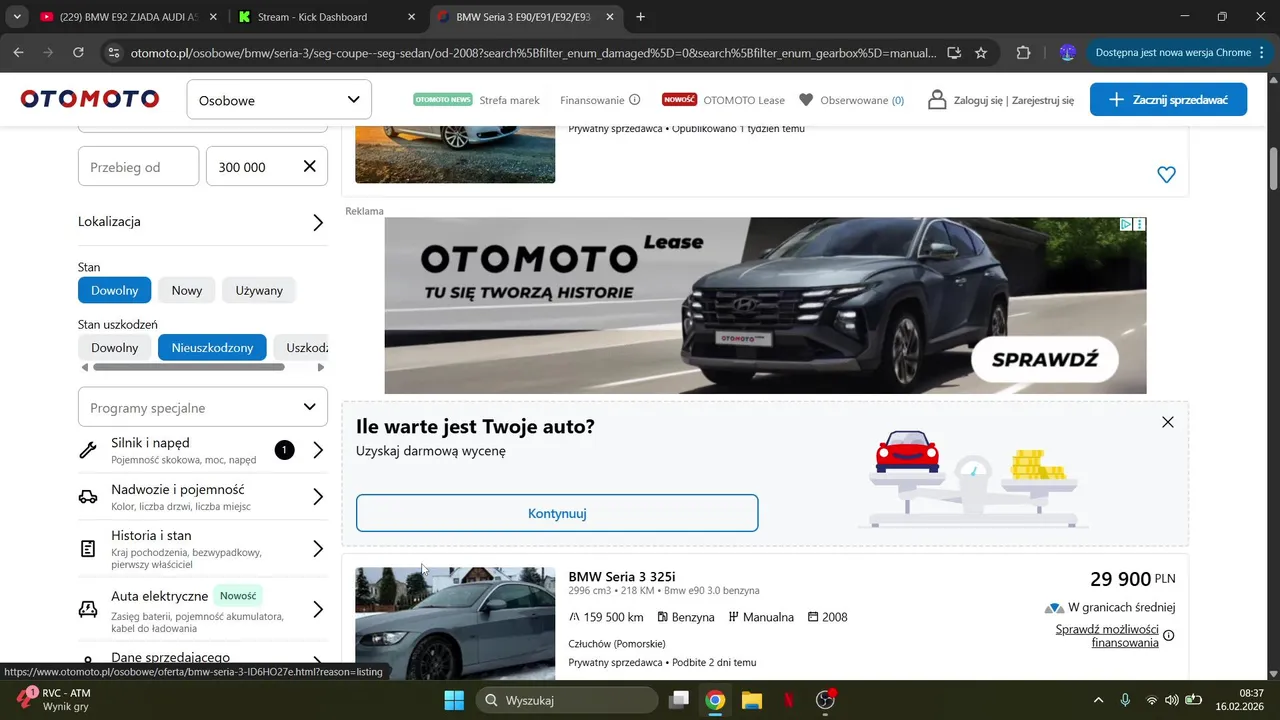1280x720 pixels.
Task: Click the price indicator icon 'W granicach średniej'
Action: (1054, 608)
